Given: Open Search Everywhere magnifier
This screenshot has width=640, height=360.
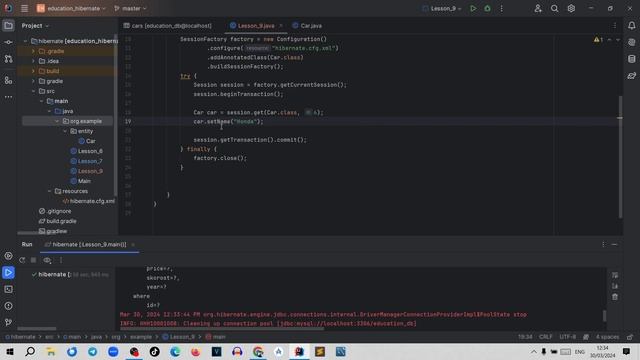Looking at the screenshot, I should 554,8.
